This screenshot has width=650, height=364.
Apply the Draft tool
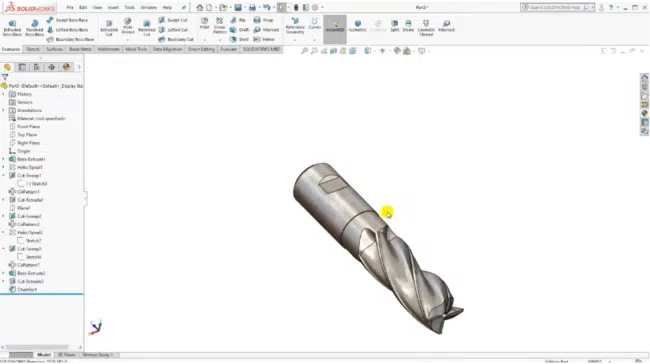tap(239, 30)
